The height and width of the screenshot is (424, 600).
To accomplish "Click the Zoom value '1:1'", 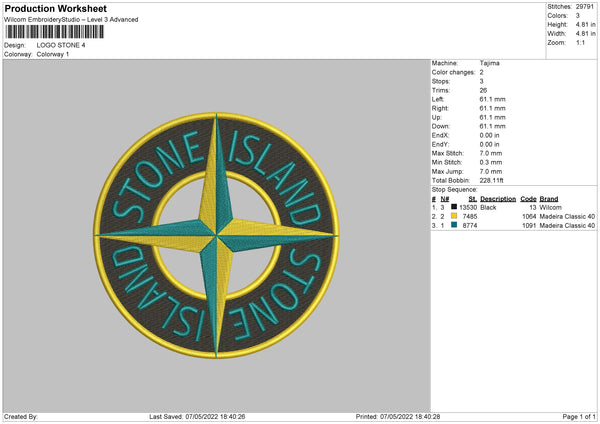I will 580,43.
